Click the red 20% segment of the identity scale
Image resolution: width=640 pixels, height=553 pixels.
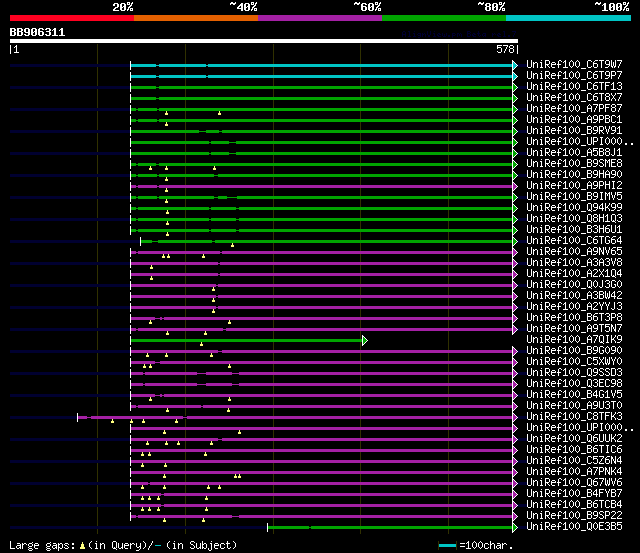tap(72, 18)
